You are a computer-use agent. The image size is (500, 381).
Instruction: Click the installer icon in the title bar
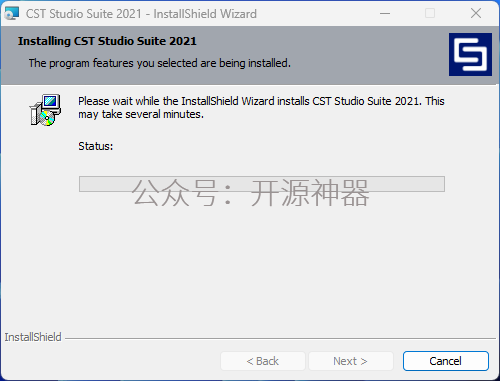(12, 14)
